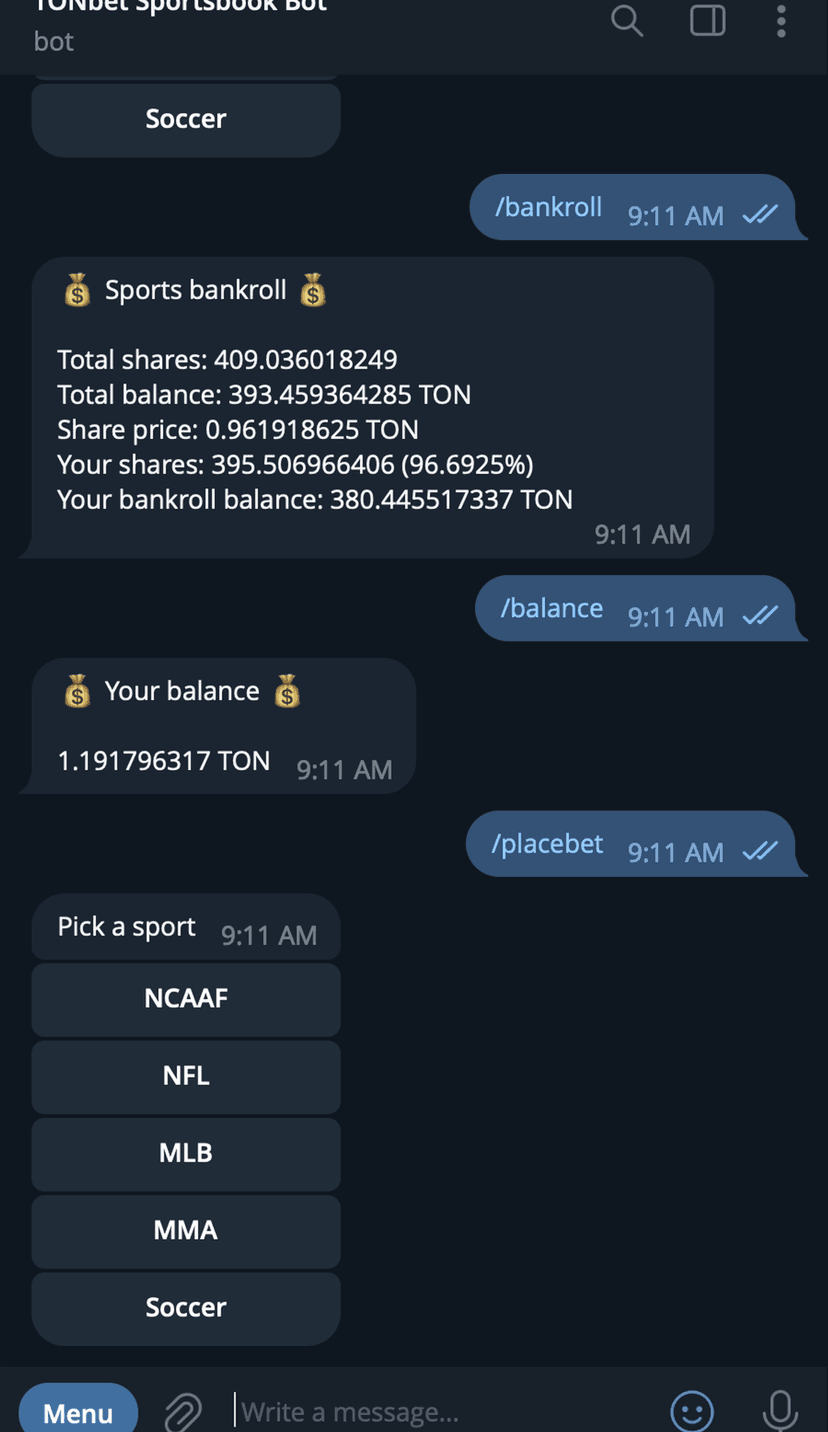Click the microphone voice message icon

(780, 1411)
